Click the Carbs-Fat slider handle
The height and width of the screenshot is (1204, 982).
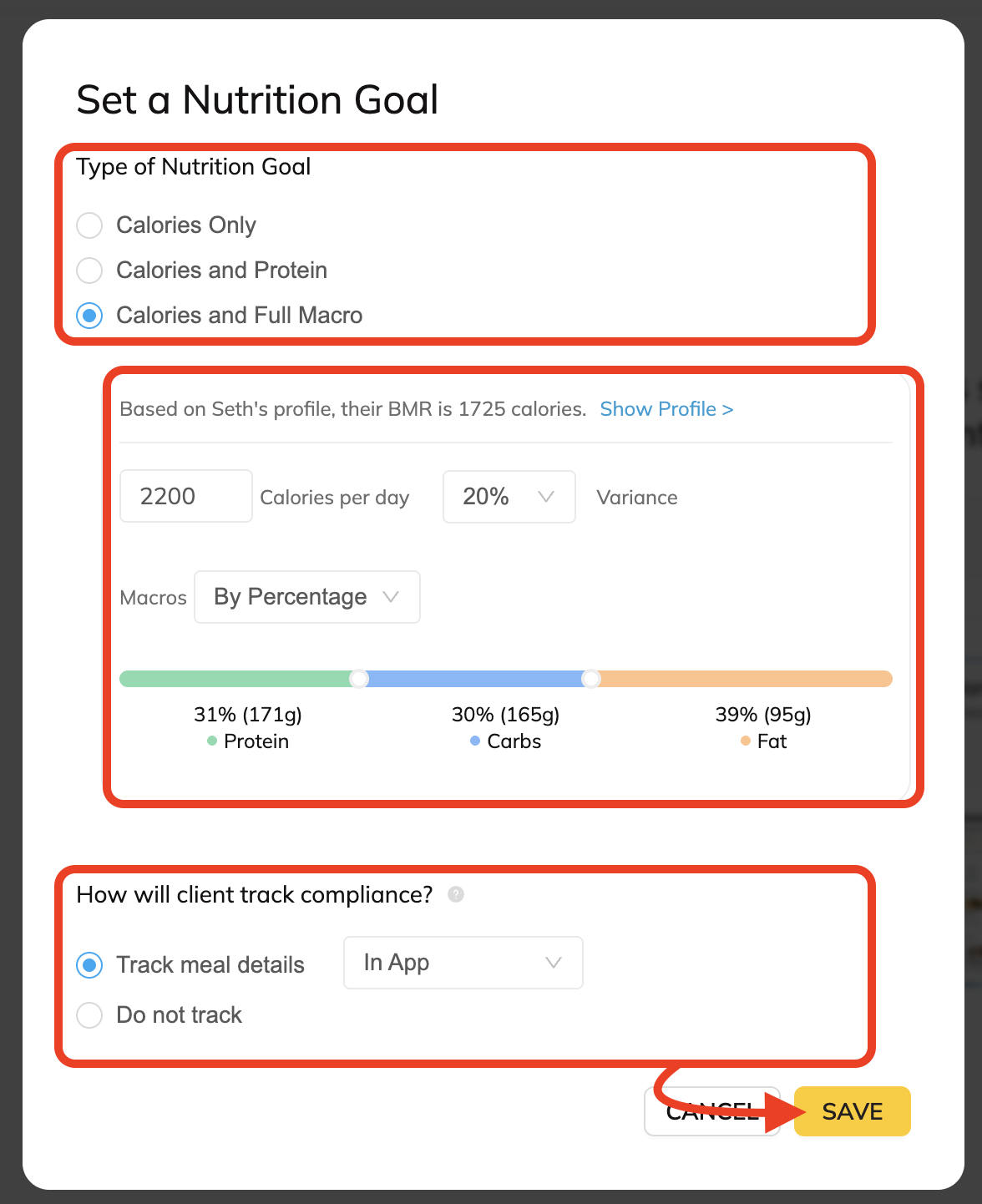click(590, 679)
